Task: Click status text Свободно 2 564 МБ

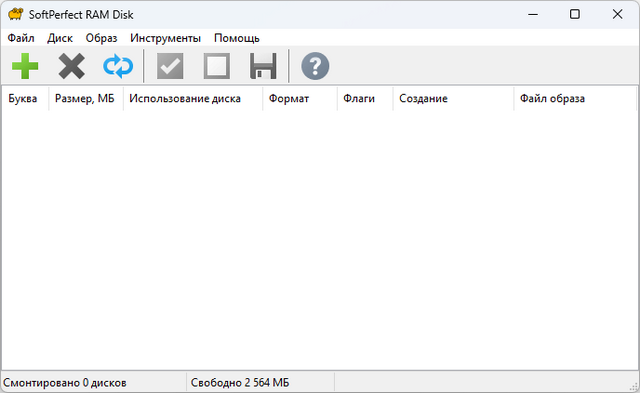Action: tap(240, 383)
